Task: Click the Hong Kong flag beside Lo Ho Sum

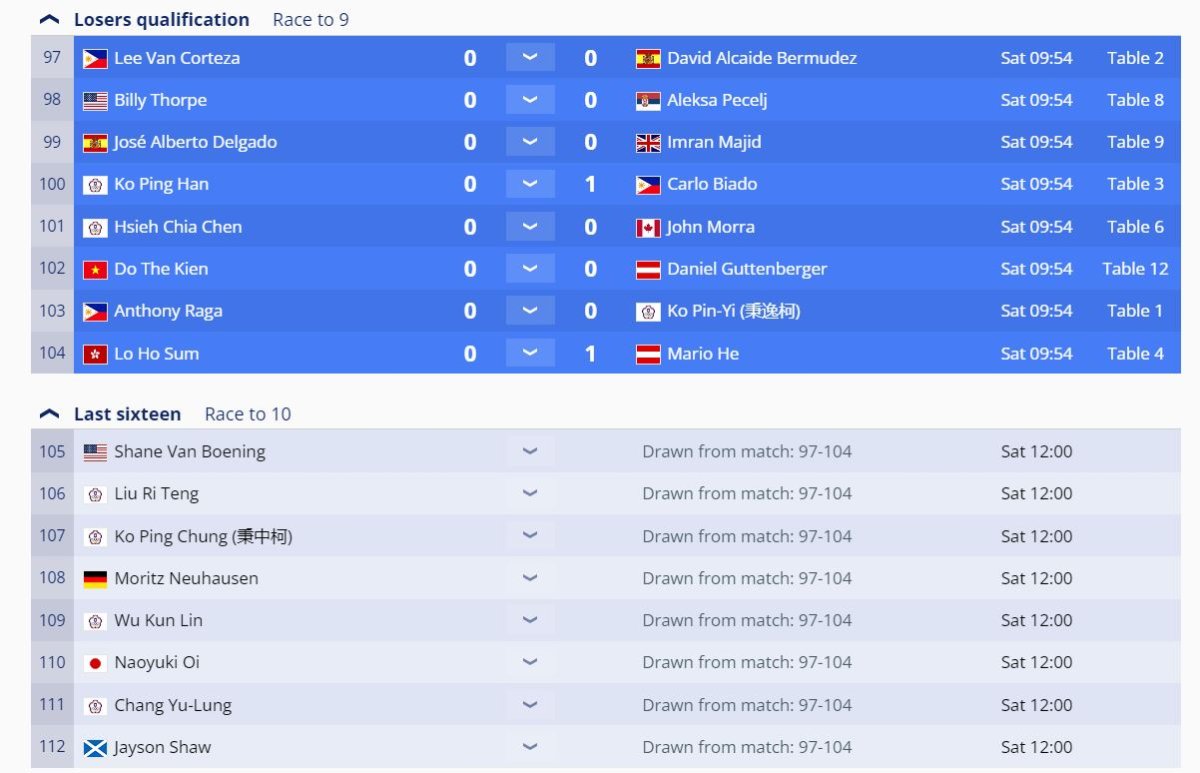Action: (x=95, y=354)
